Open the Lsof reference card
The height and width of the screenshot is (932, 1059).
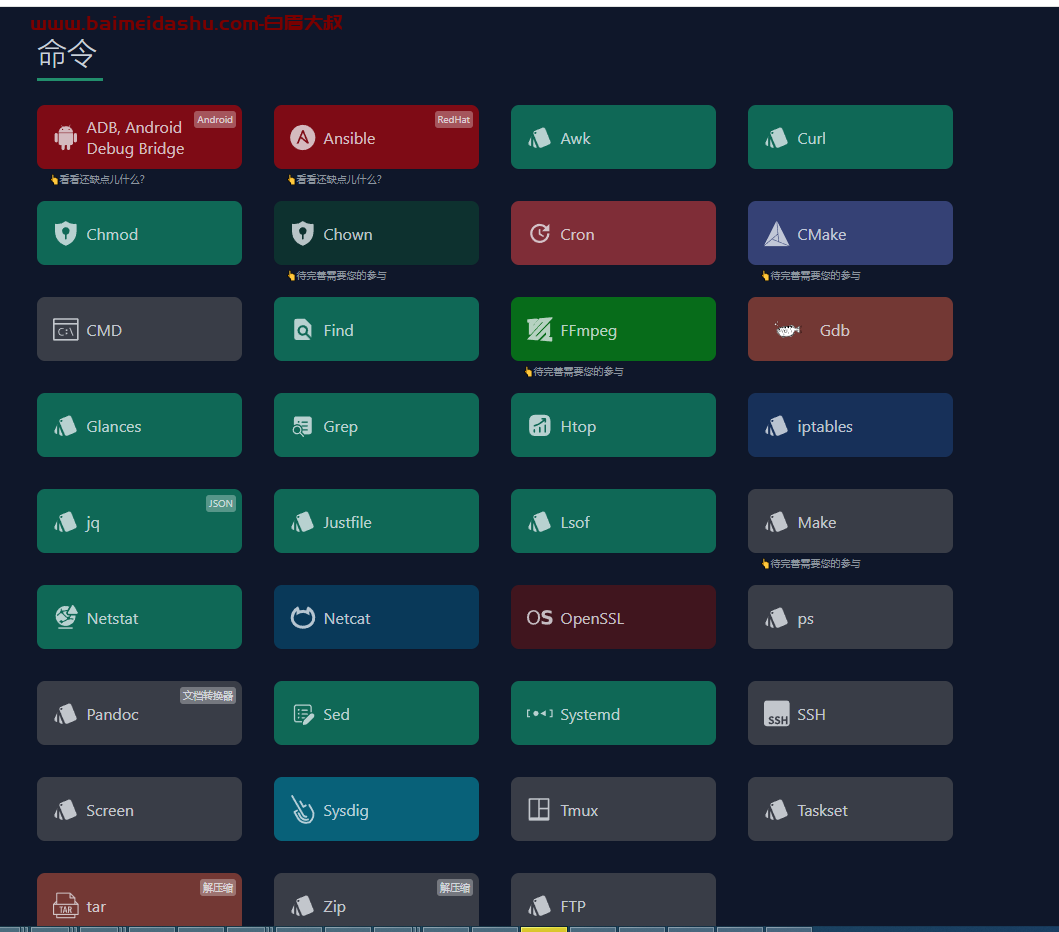[x=613, y=521]
